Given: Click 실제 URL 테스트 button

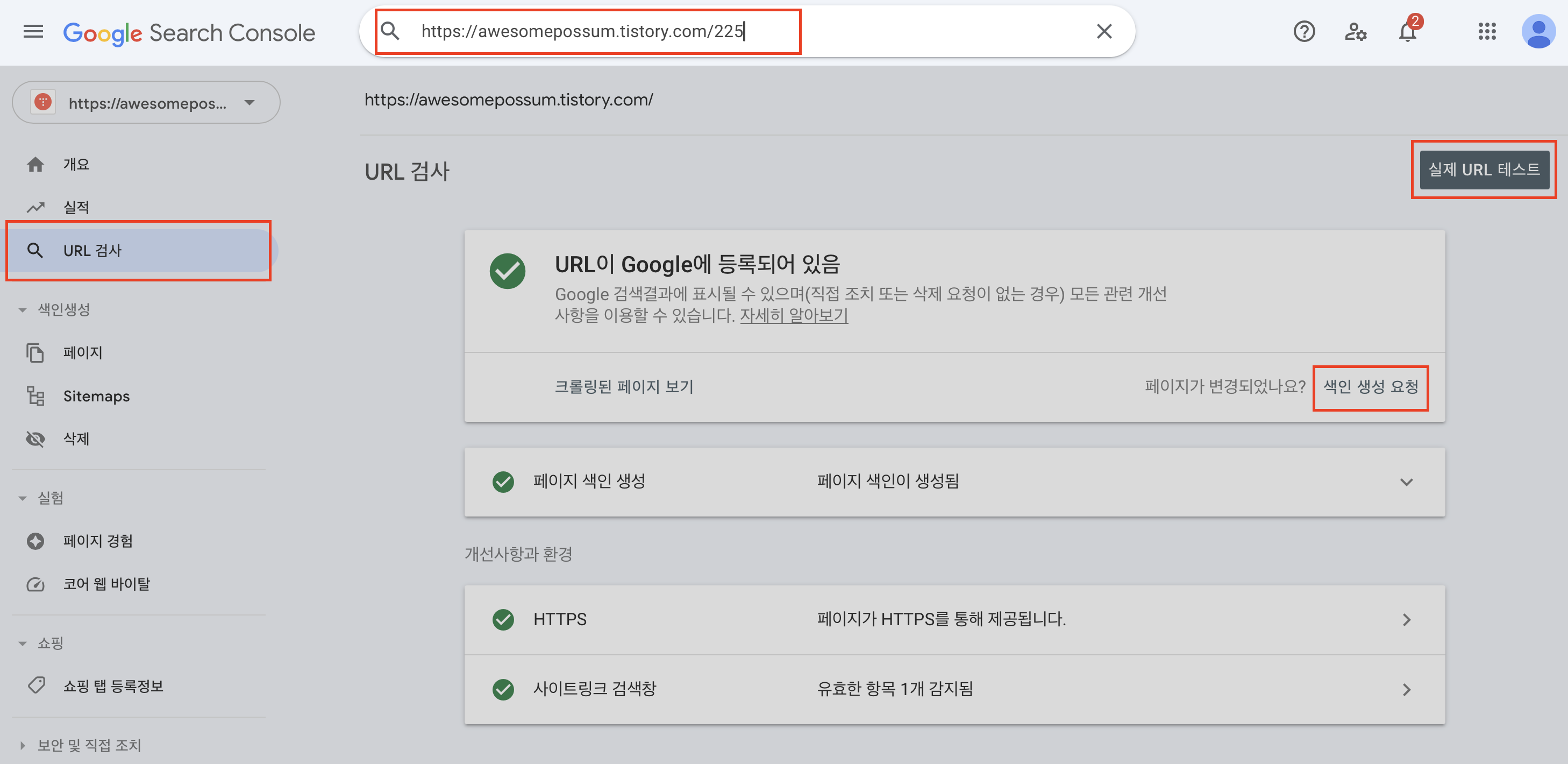Looking at the screenshot, I should click(x=1484, y=169).
